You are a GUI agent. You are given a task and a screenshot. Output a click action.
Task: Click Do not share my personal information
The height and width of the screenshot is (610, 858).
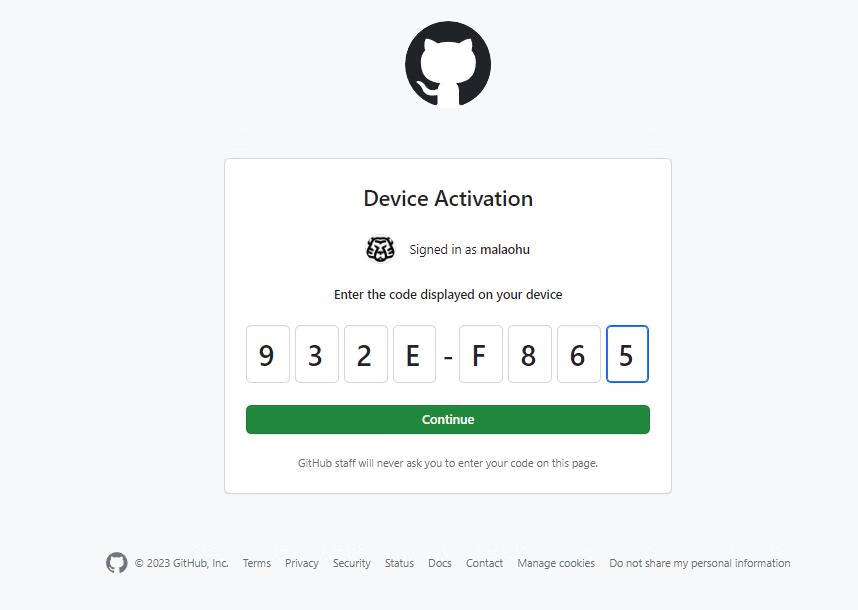(x=699, y=563)
